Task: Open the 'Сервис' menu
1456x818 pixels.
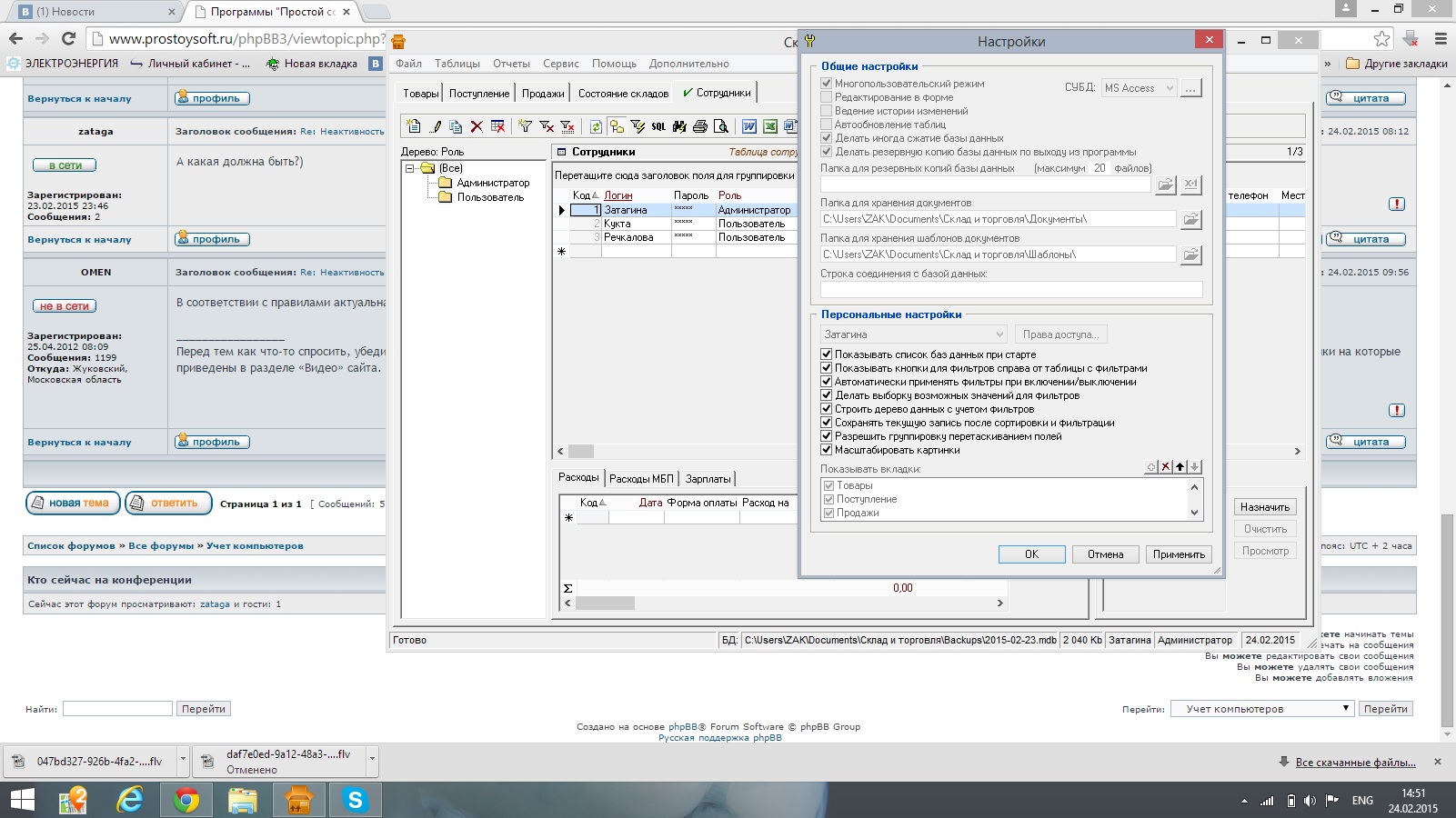Action: pyautogui.click(x=560, y=64)
